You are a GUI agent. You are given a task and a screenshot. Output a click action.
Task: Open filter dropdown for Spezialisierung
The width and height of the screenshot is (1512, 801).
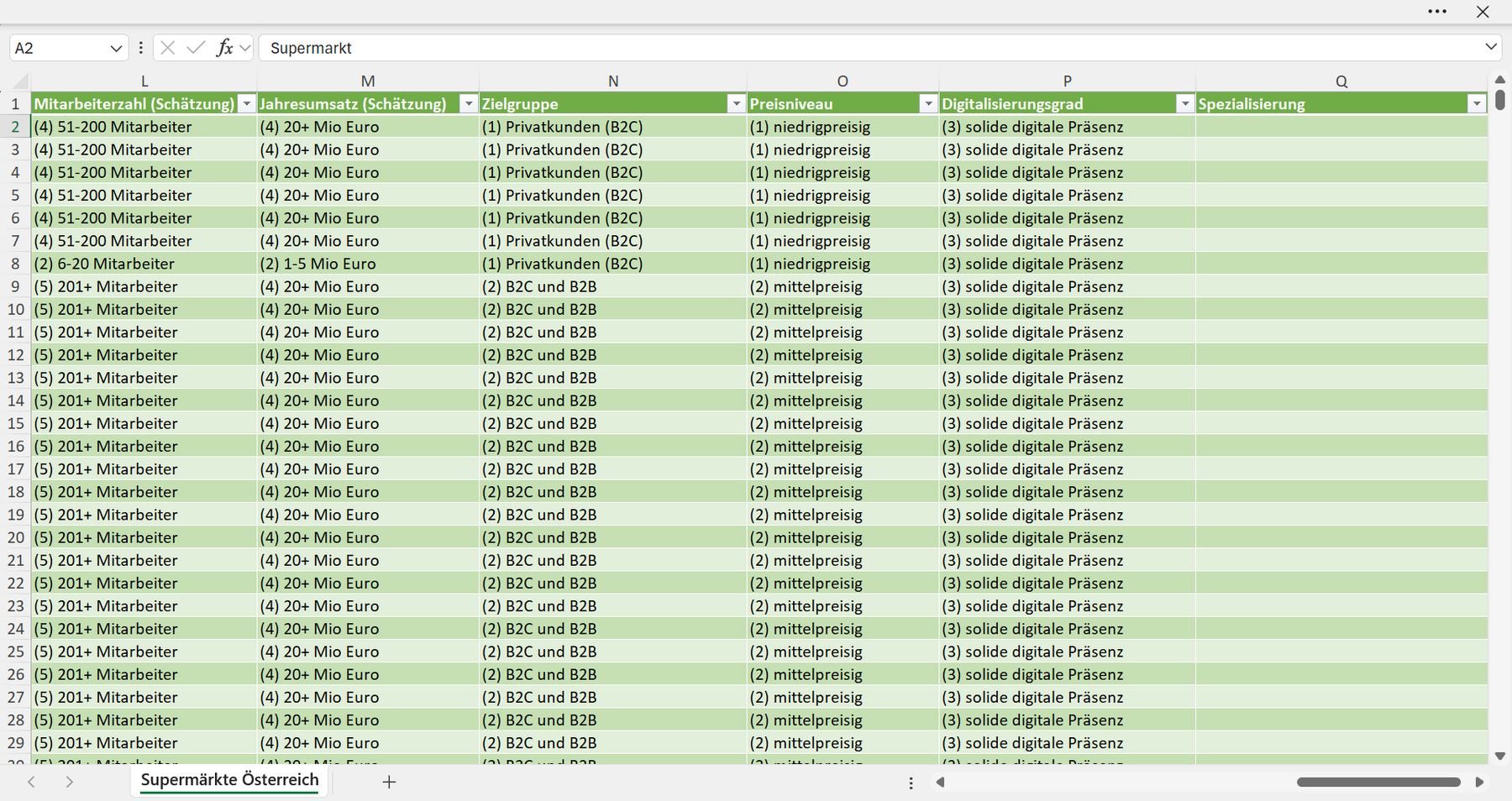[x=1476, y=103]
